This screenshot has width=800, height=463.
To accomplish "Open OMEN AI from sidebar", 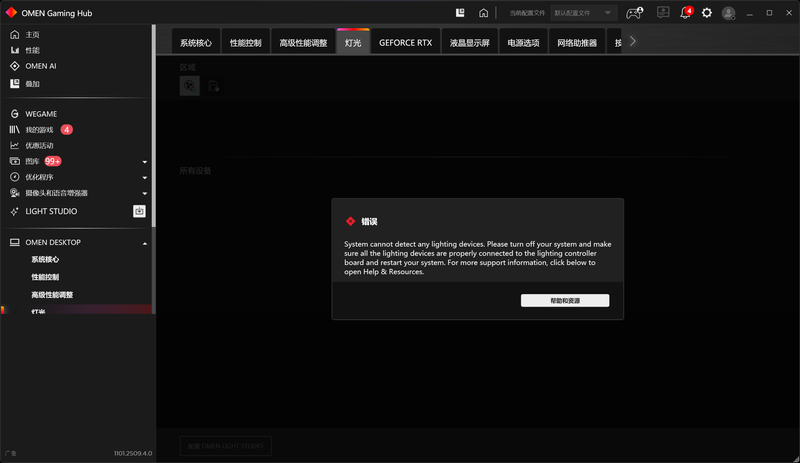I will point(40,66).
